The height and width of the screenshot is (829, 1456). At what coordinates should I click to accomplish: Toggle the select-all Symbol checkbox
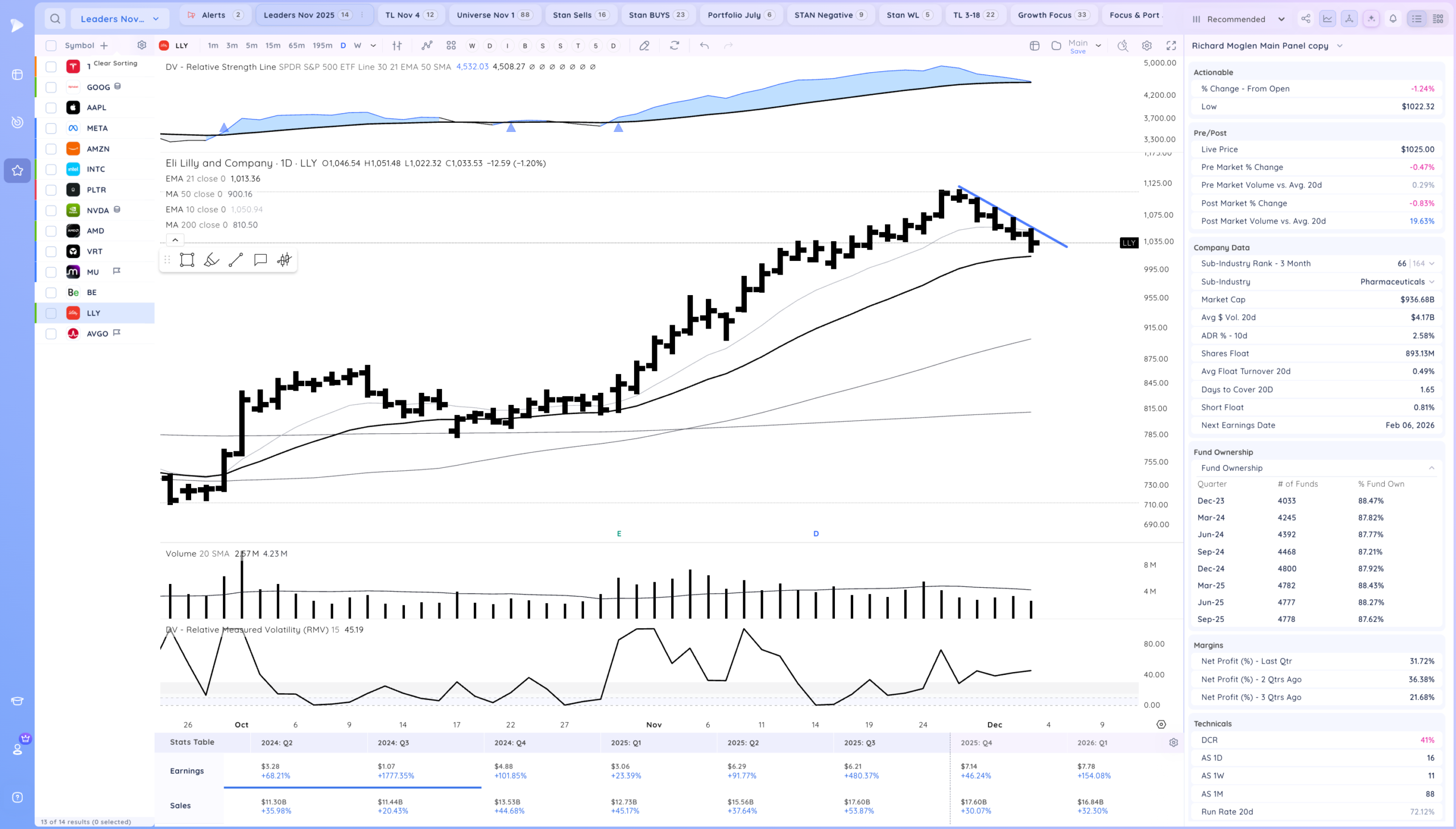[x=51, y=45]
